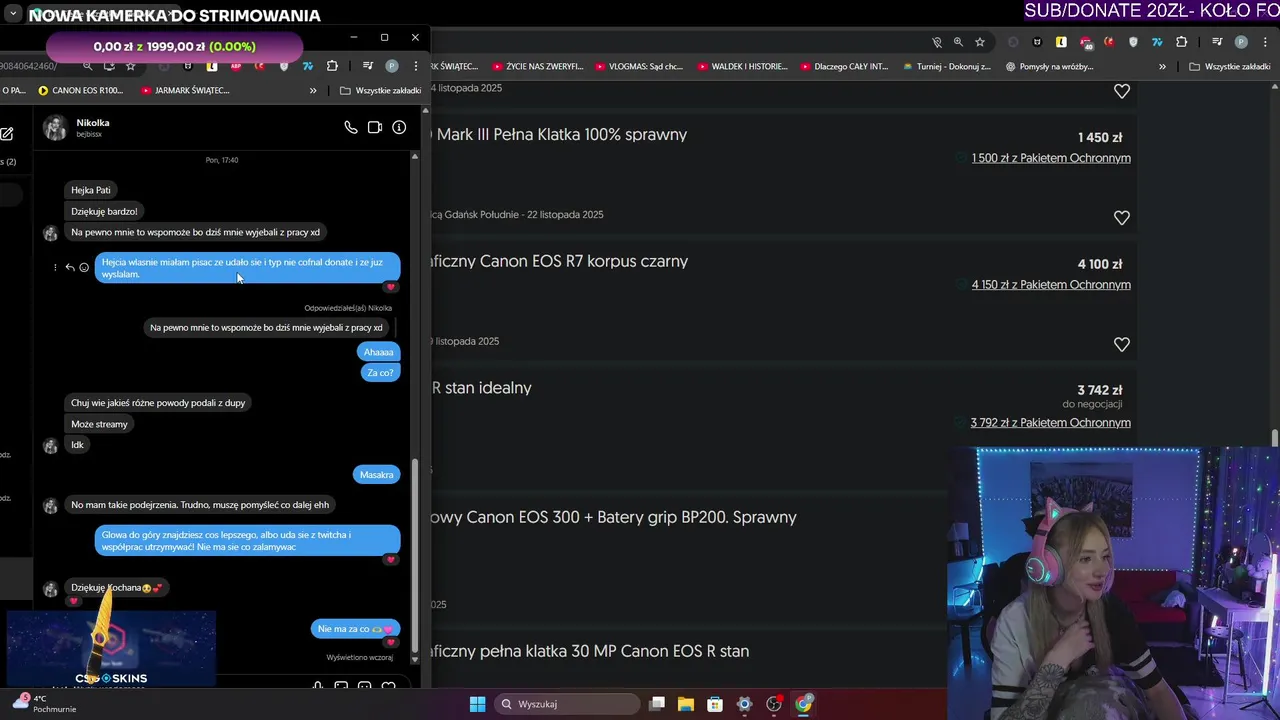Click the shield extension in listings window
This screenshot has width=1280, height=720.
coord(1133,42)
